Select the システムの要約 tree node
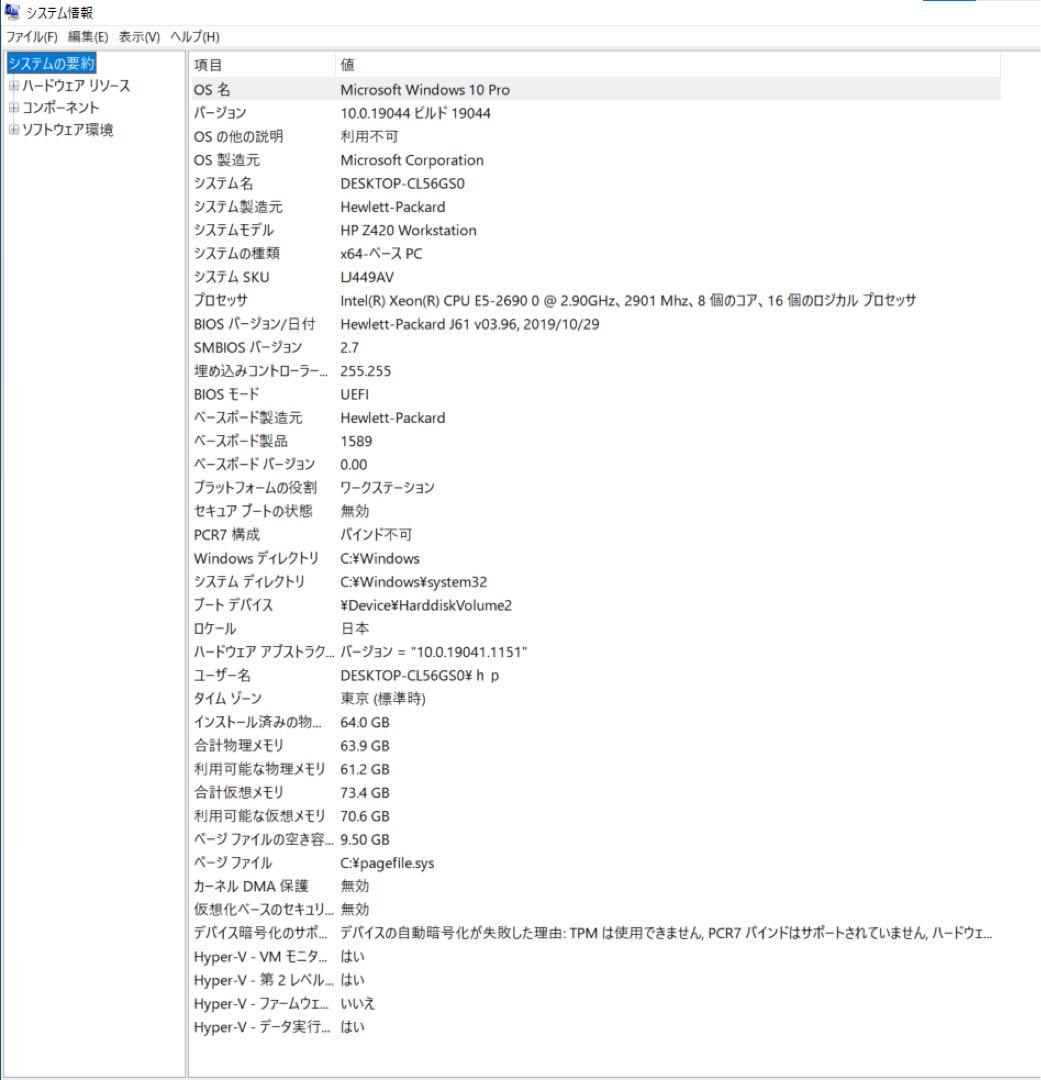 51,64
